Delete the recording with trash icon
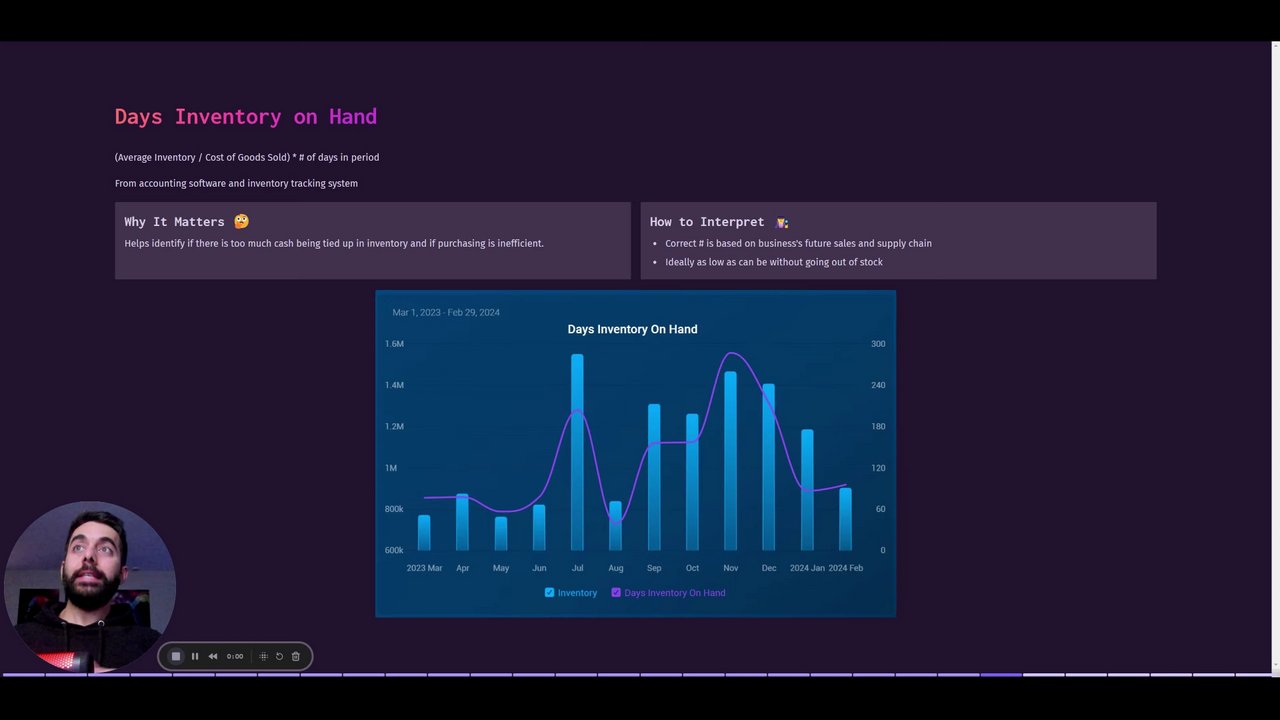The image size is (1280, 720). (296, 656)
